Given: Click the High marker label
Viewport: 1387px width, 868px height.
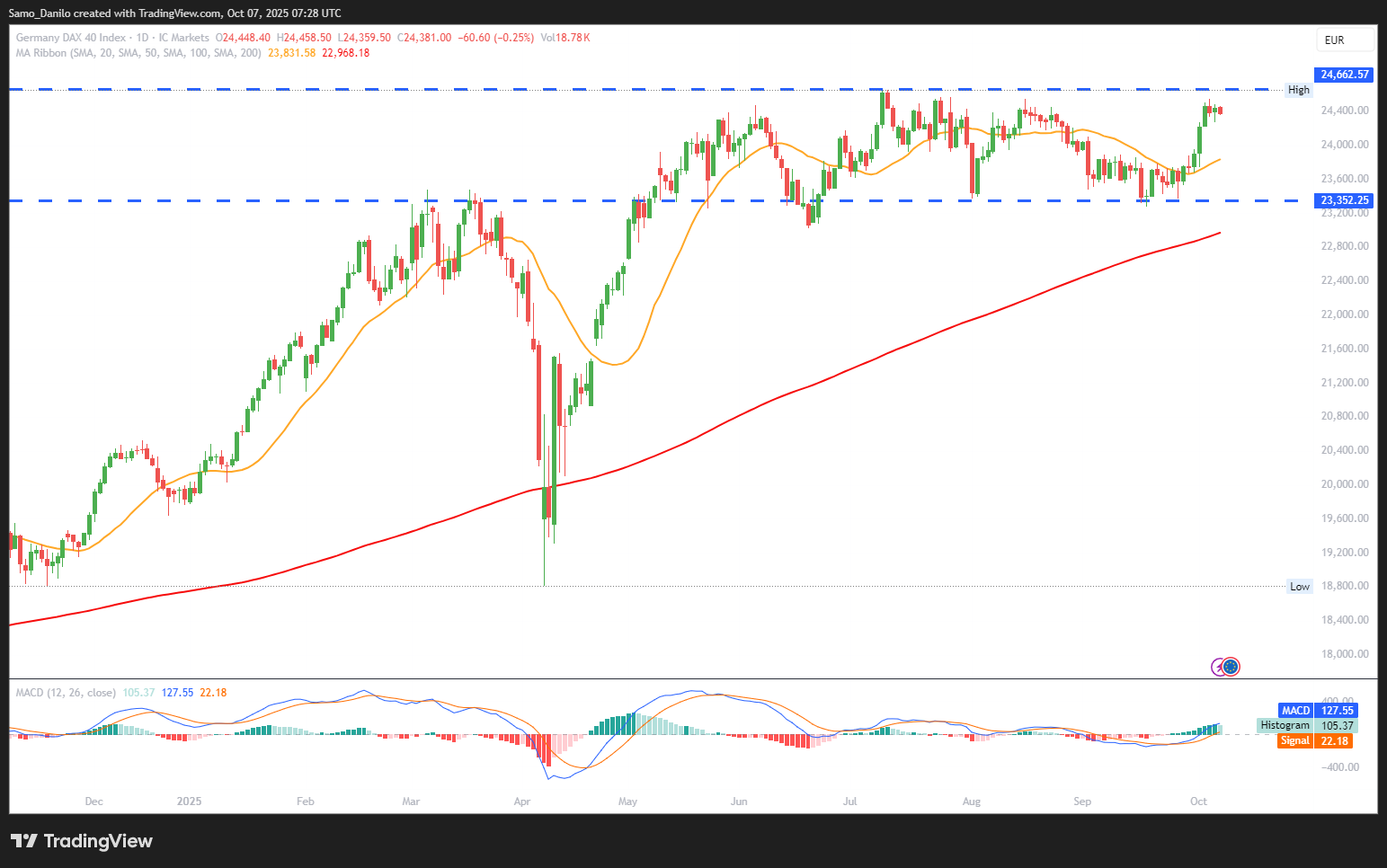Looking at the screenshot, I should click(x=1298, y=90).
